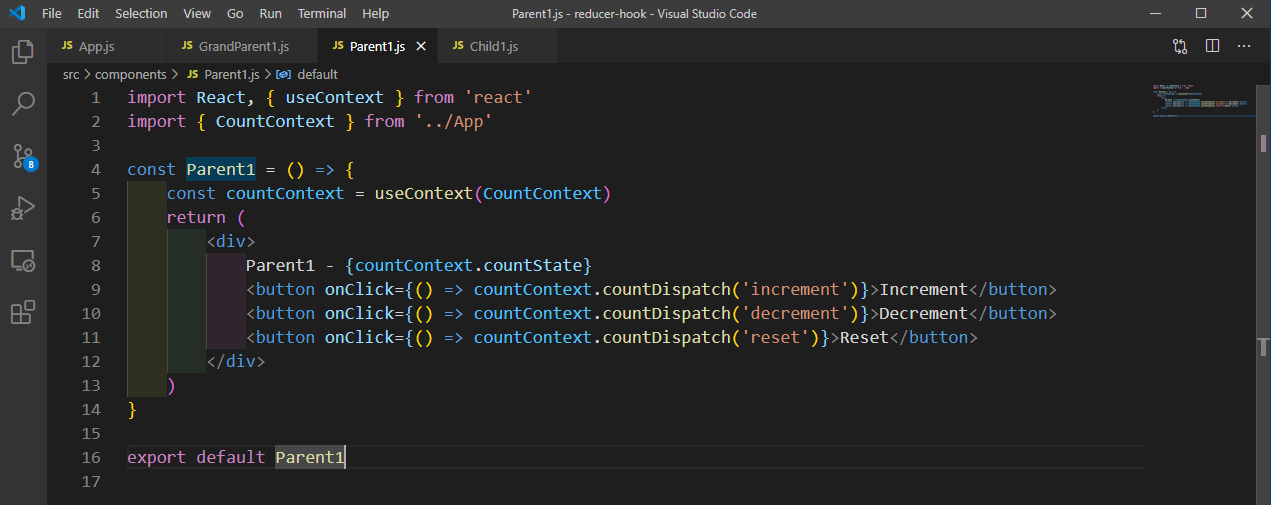Open the Terminal menu
Viewport: 1271px width, 505px height.
point(322,13)
